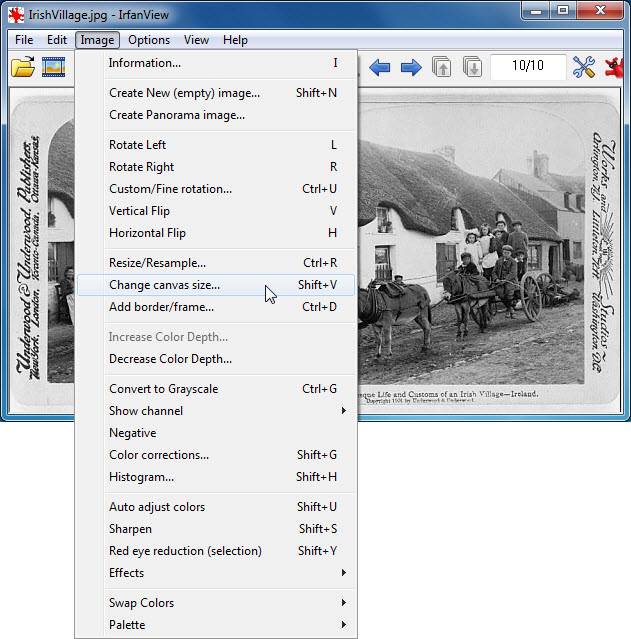Image resolution: width=631 pixels, height=639 pixels.
Task: Open Color corrections...
Action: [216, 455]
